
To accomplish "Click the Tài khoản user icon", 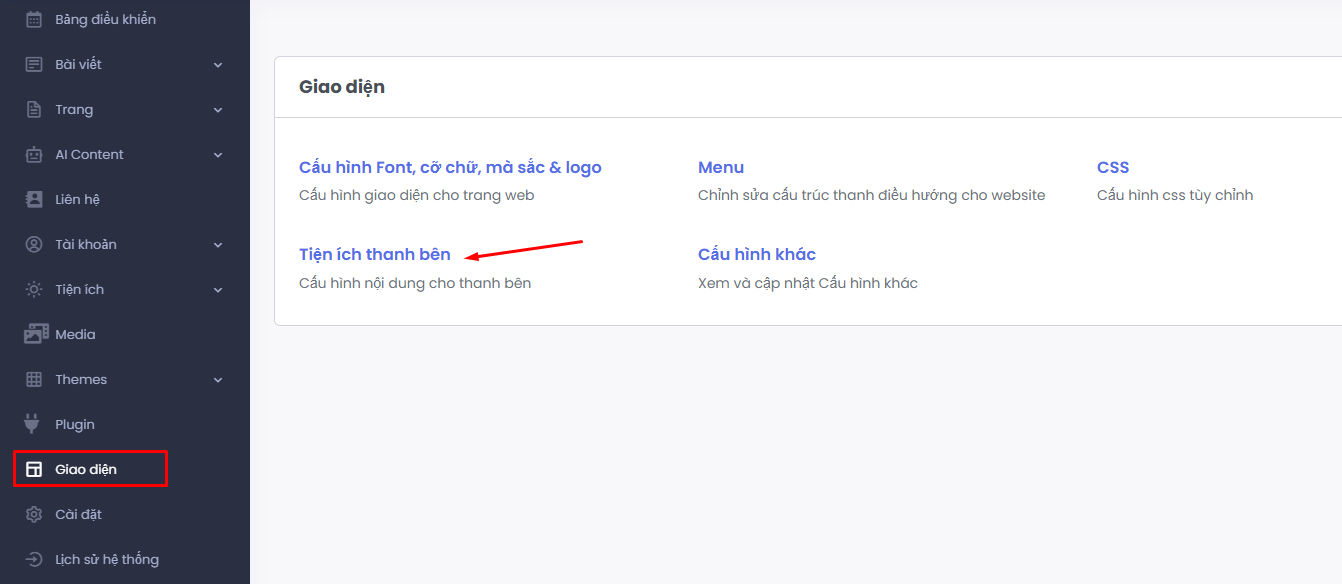I will click(34, 244).
